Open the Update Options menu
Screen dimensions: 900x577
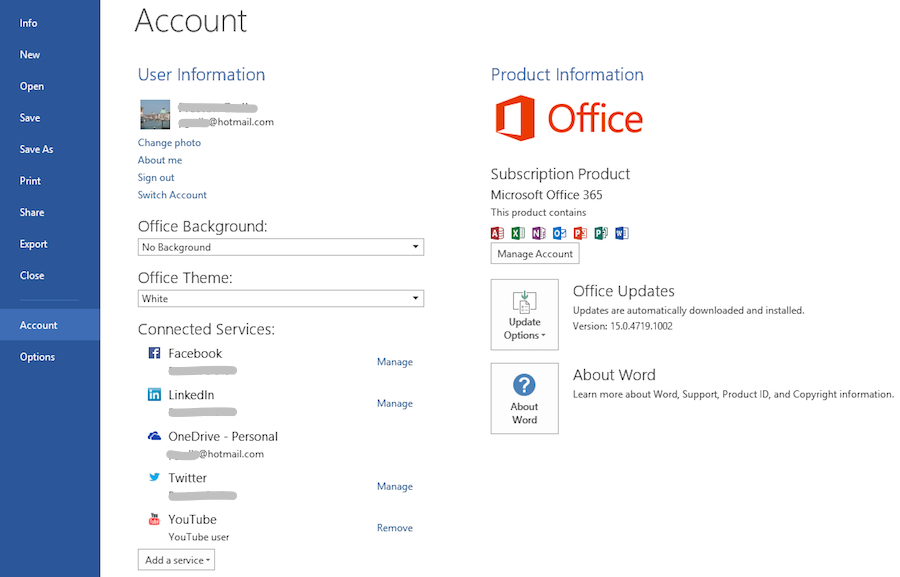pyautogui.click(x=524, y=313)
